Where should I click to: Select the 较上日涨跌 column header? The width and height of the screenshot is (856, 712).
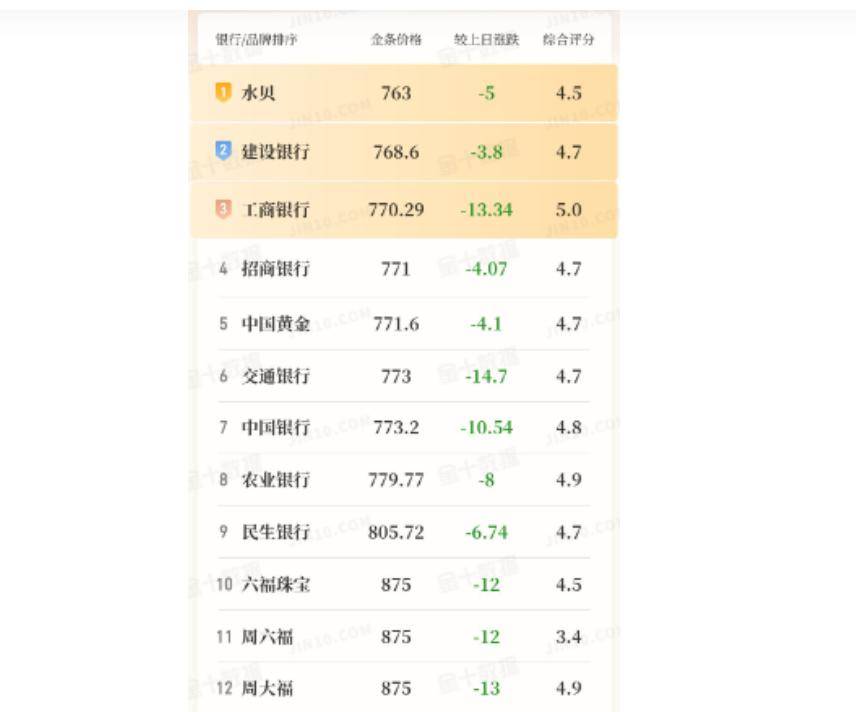coord(486,39)
